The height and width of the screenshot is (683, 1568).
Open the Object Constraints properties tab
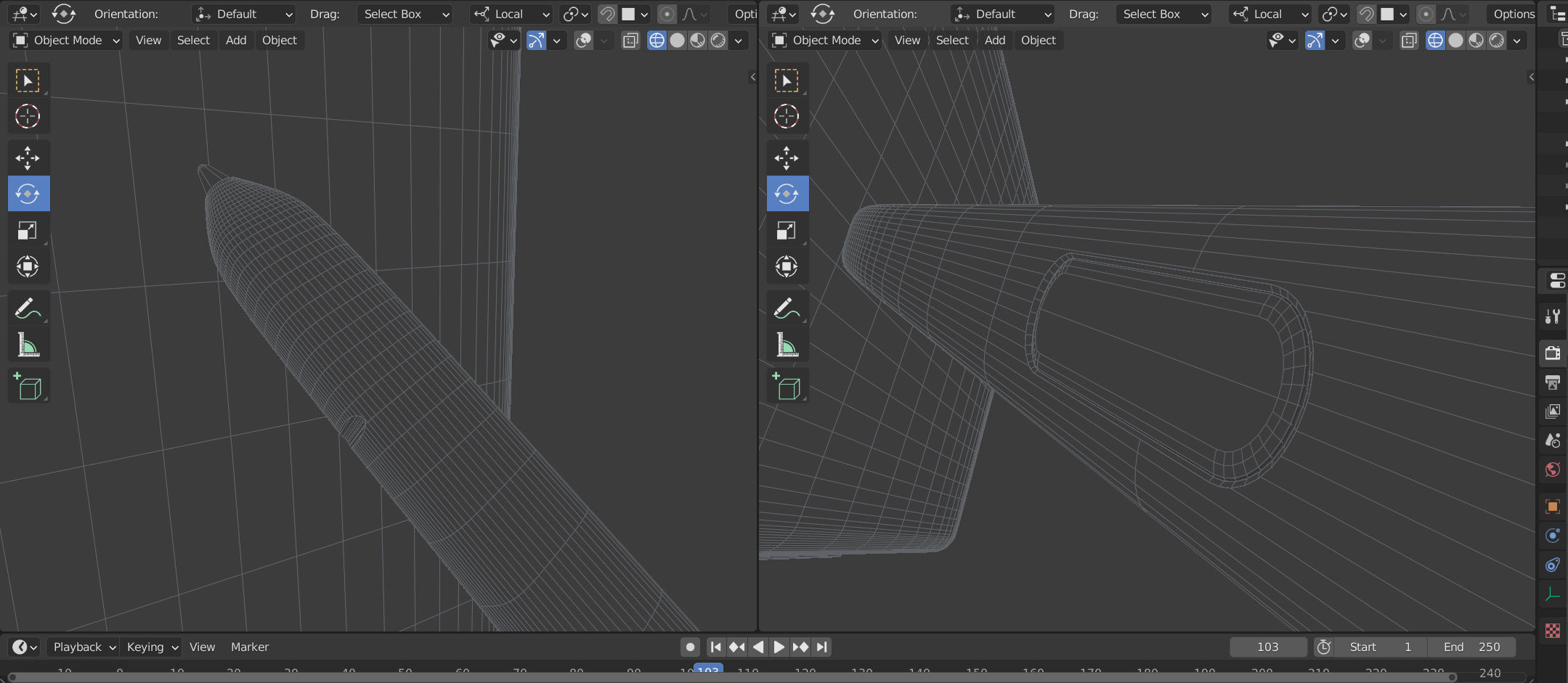(1553, 565)
